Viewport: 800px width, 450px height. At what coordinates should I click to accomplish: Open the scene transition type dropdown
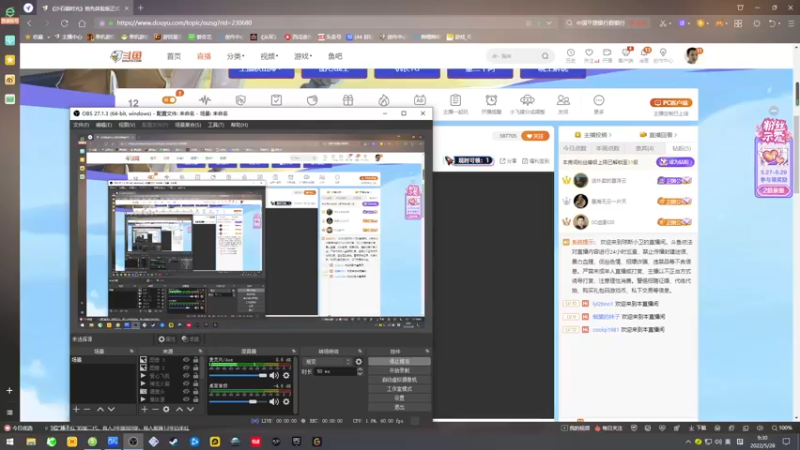327,362
